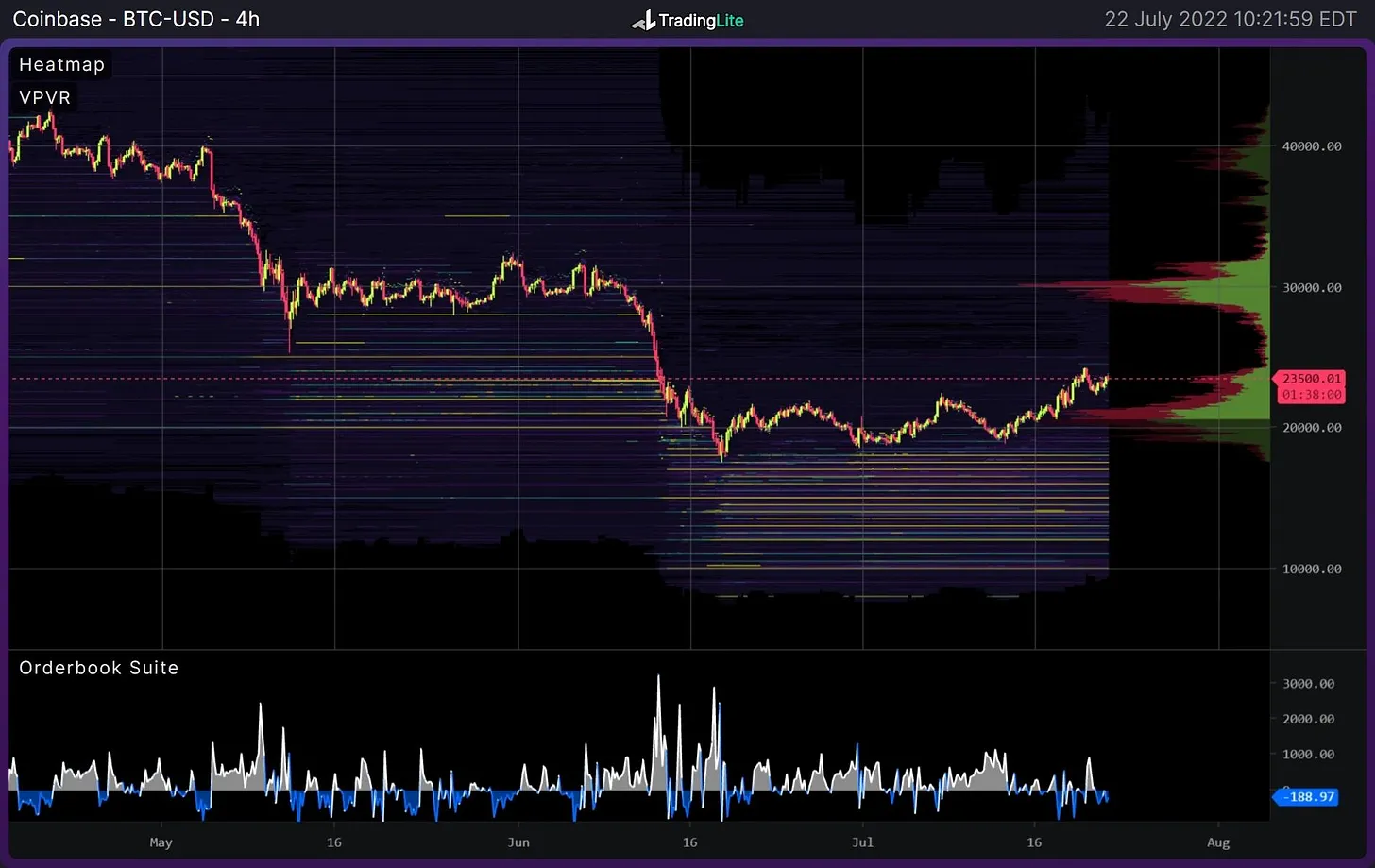Click the 20000.00 price axis label
This screenshot has width=1375, height=868.
[x=1311, y=428]
